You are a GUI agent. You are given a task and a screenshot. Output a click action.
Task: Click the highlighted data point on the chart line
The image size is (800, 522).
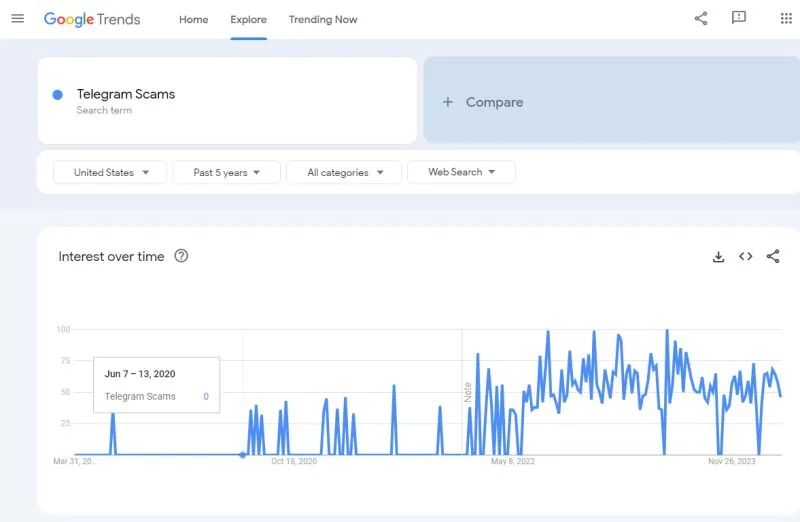(x=243, y=455)
